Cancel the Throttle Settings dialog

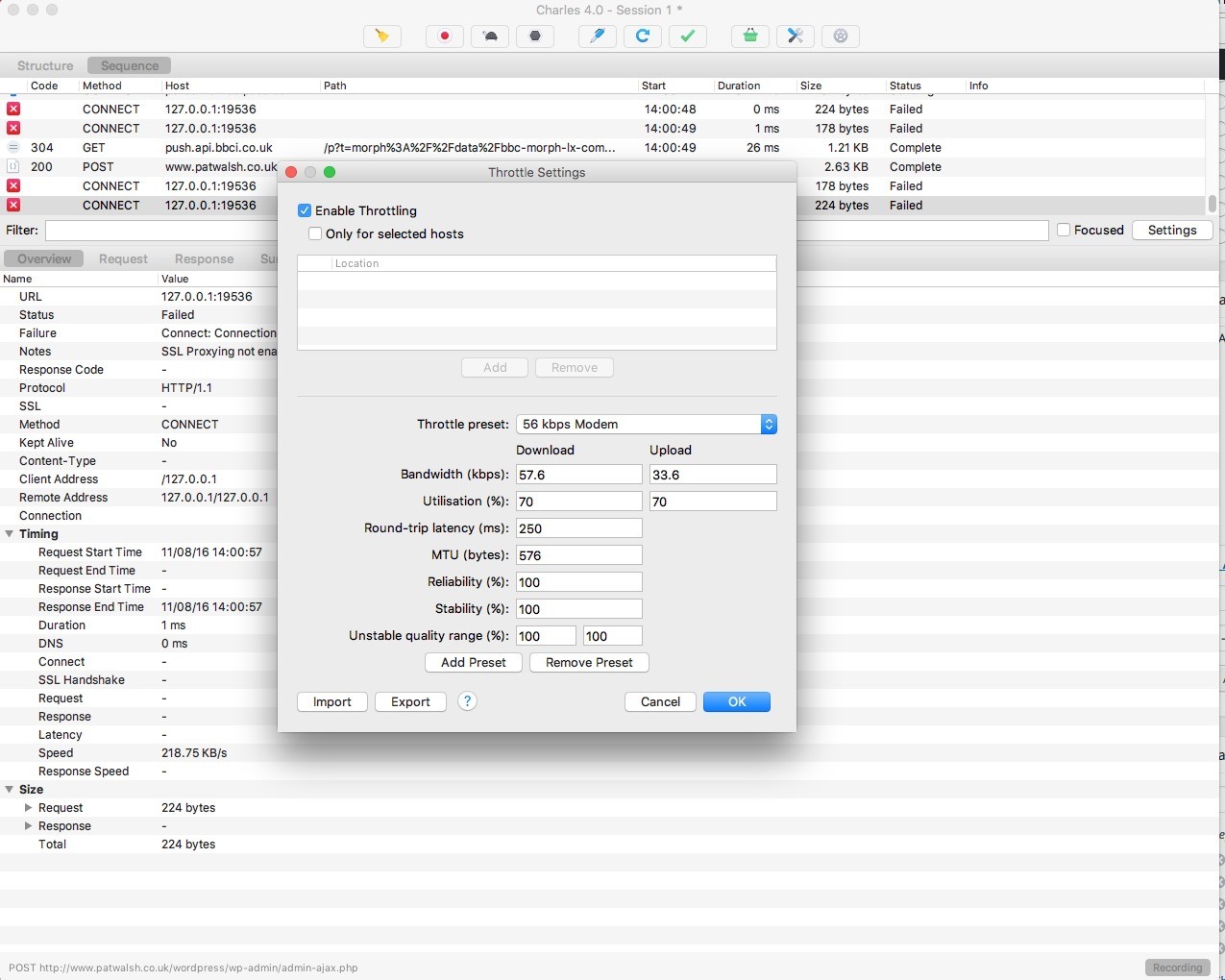pyautogui.click(x=660, y=701)
